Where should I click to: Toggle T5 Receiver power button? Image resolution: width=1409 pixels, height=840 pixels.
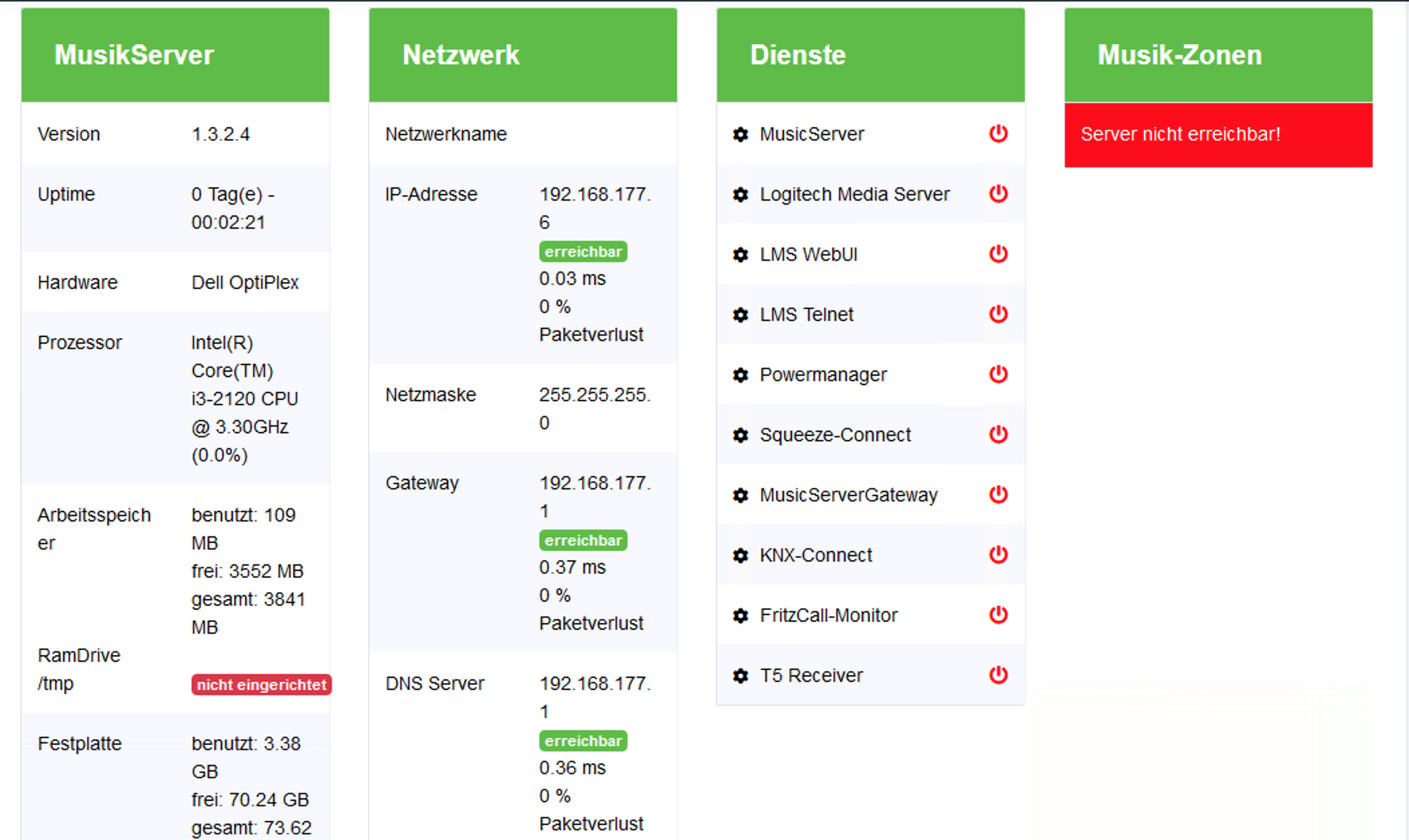pyautogui.click(x=998, y=675)
